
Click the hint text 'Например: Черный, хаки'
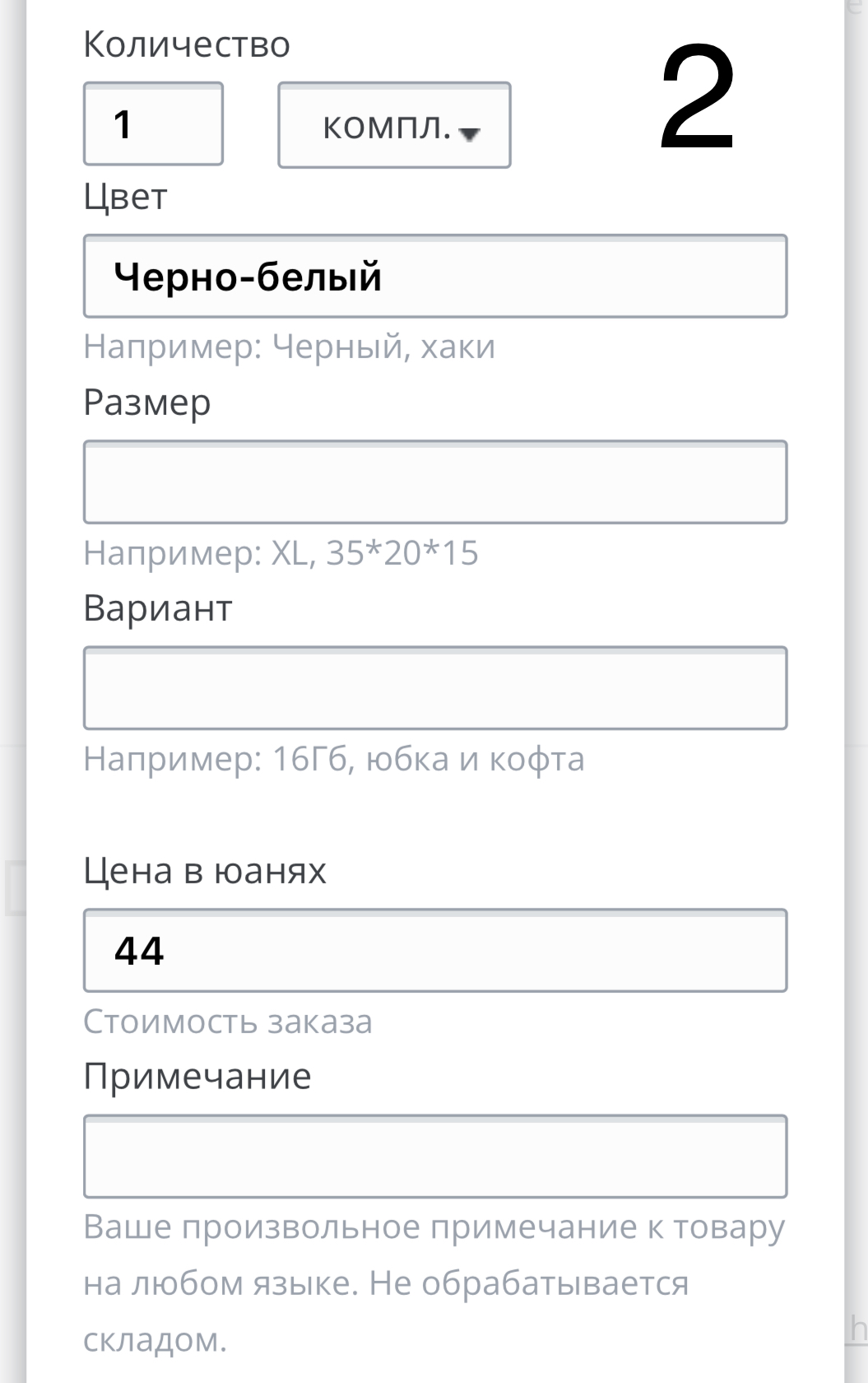[290, 347]
